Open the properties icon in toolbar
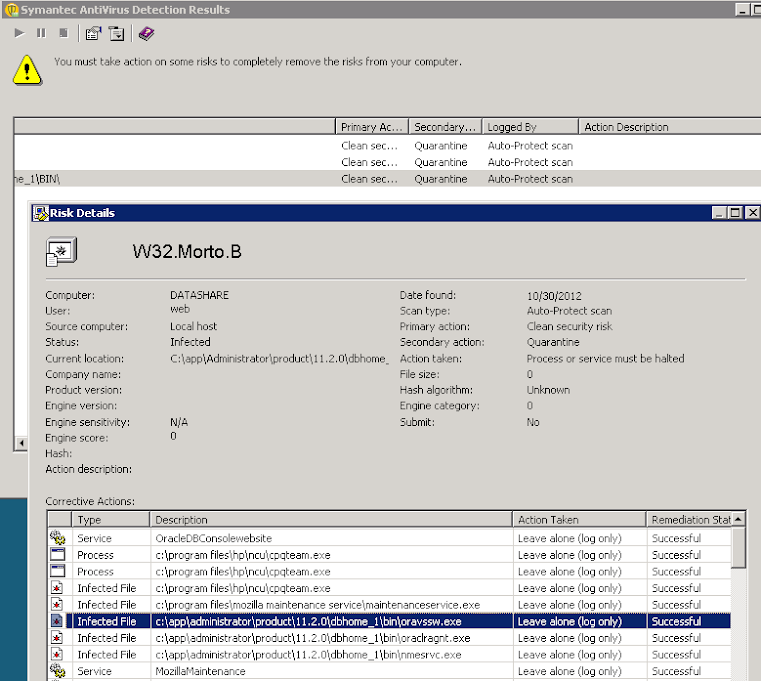The width and height of the screenshot is (761, 681). (x=93, y=33)
